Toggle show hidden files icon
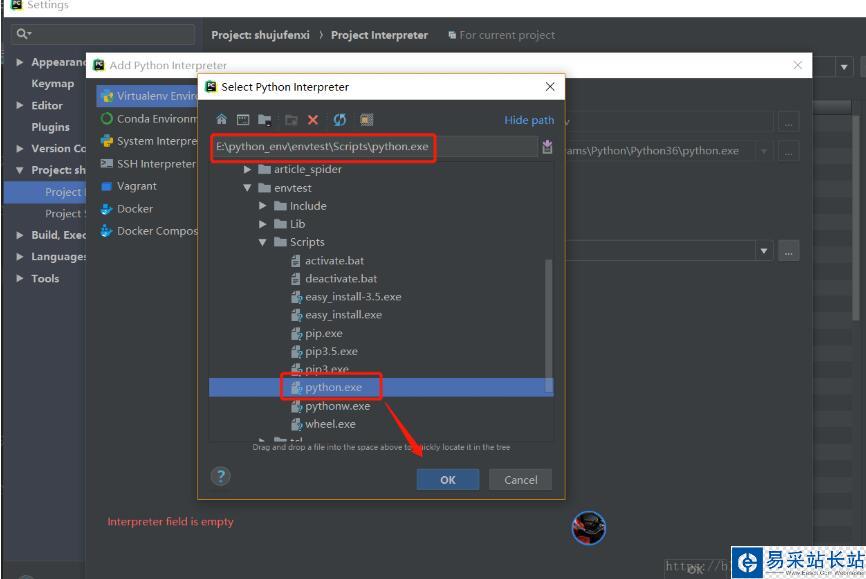This screenshot has width=866, height=579. point(367,120)
